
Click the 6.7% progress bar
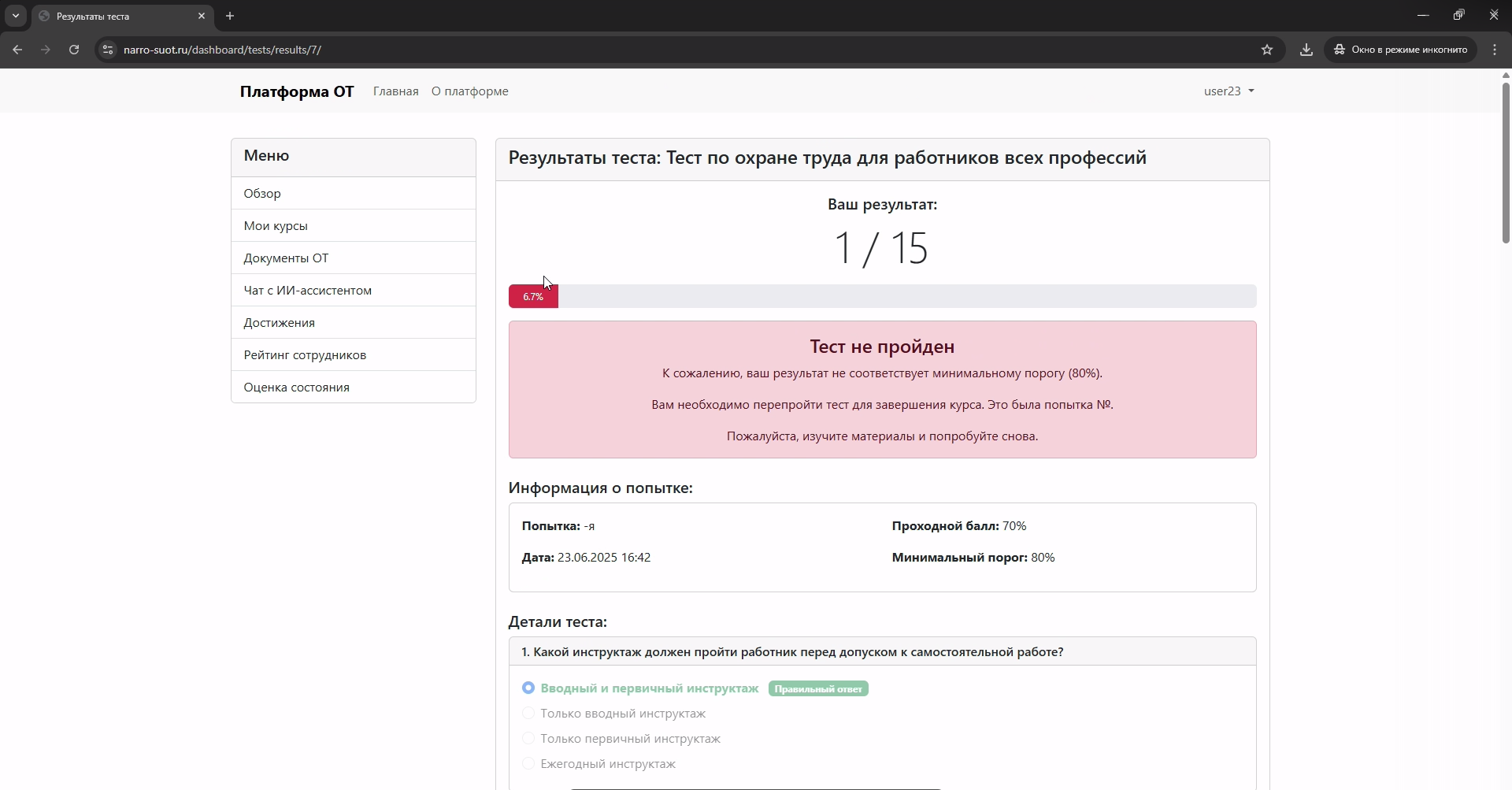point(533,296)
